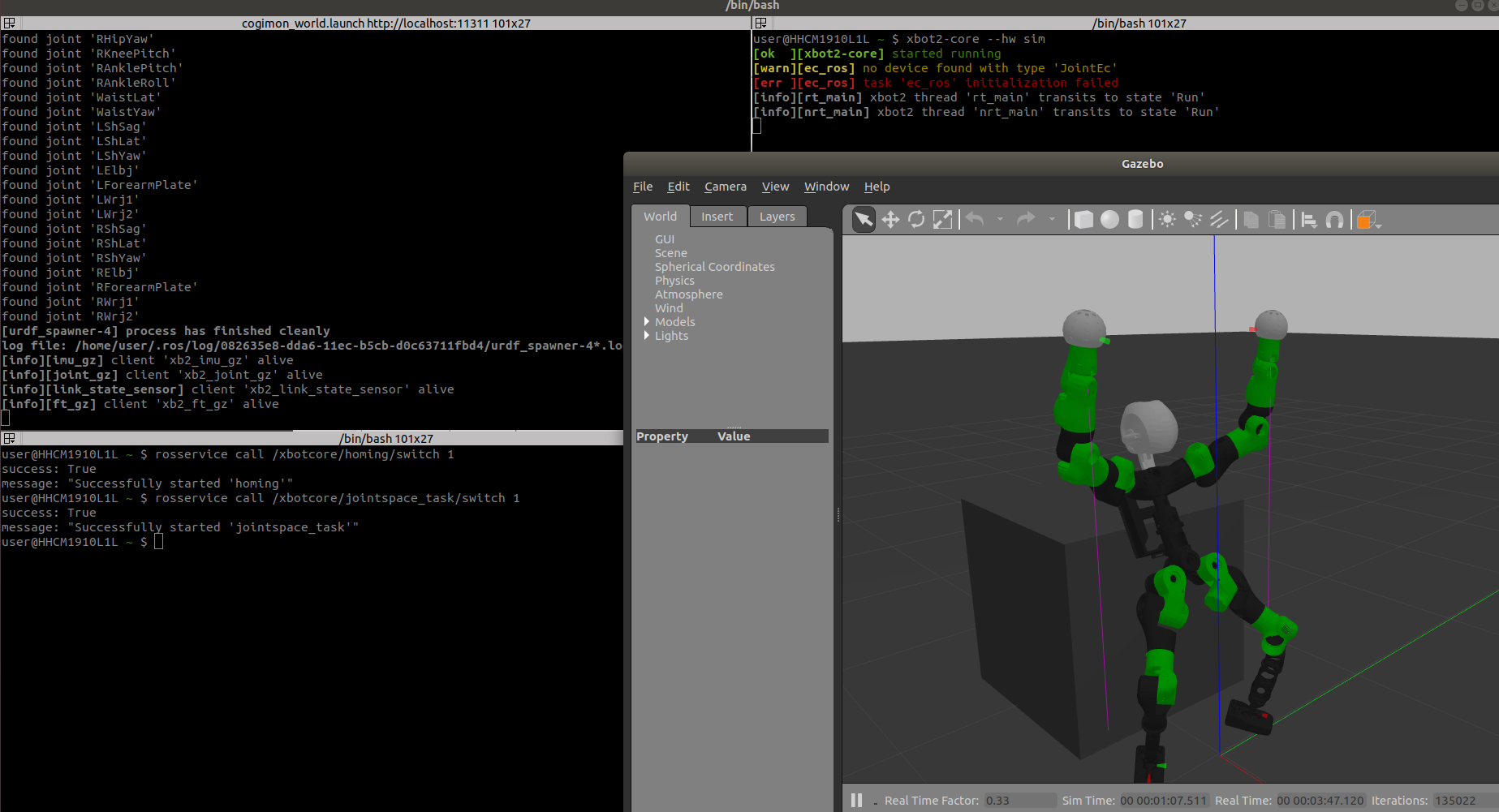Screen dimensions: 1499x812
Task: Activate the snap magnet tool
Action: click(1334, 220)
